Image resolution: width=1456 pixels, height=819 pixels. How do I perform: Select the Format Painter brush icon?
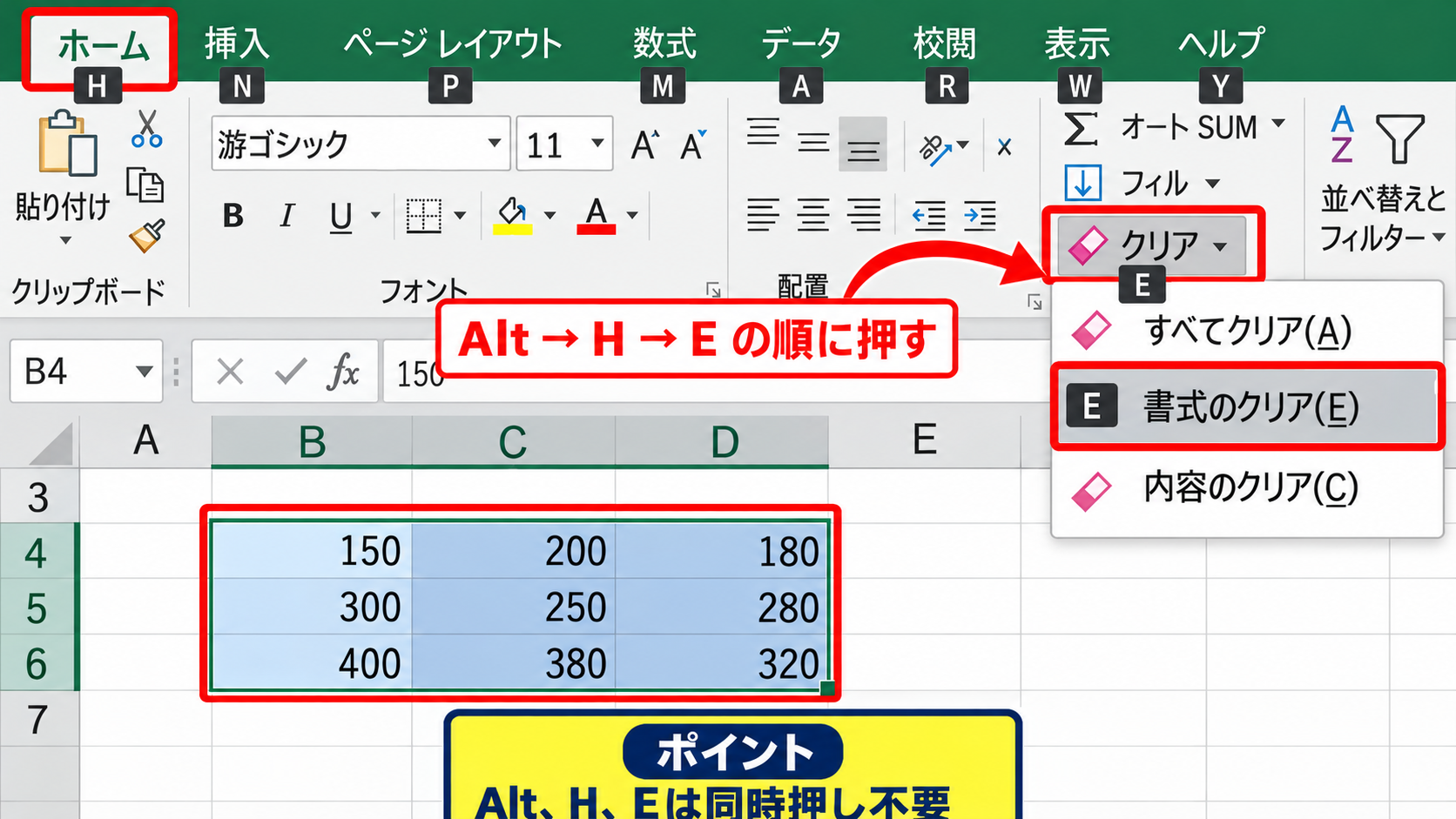click(146, 235)
